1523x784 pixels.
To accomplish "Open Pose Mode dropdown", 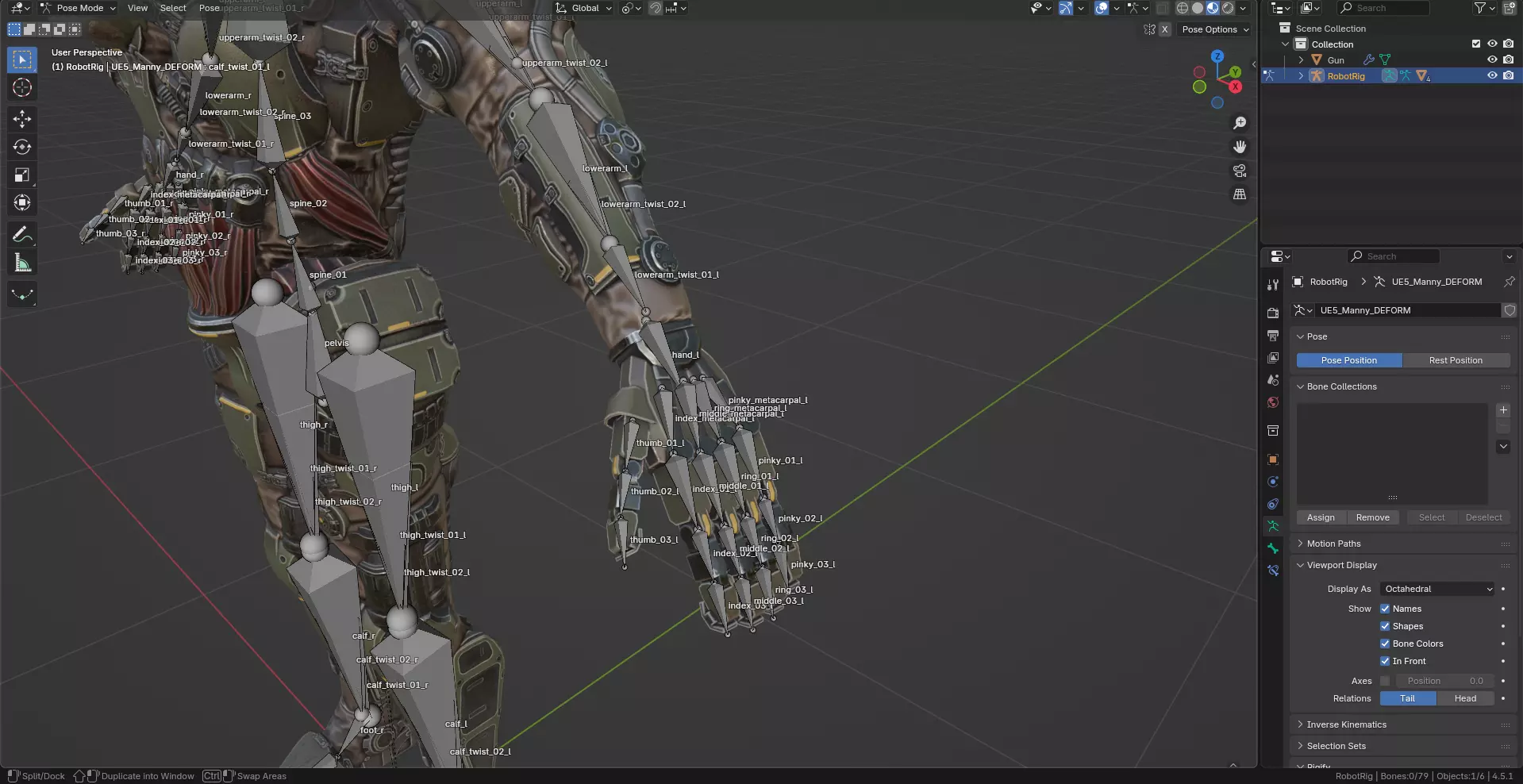I will [78, 8].
